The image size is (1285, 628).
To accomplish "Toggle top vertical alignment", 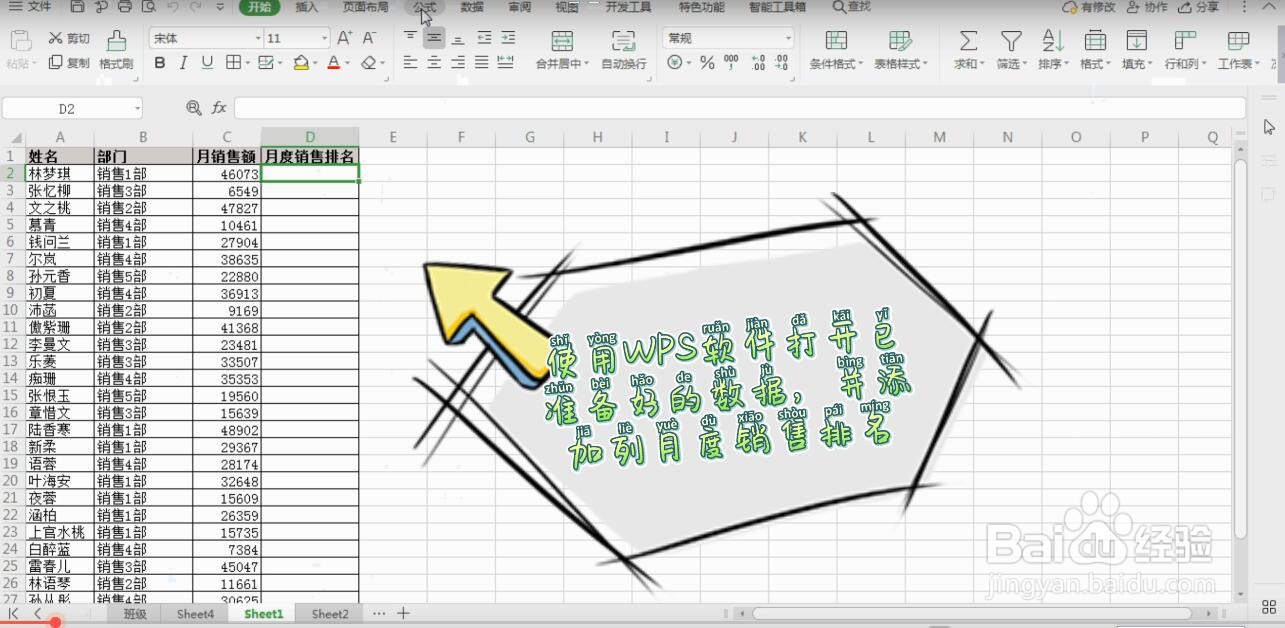I will click(410, 38).
